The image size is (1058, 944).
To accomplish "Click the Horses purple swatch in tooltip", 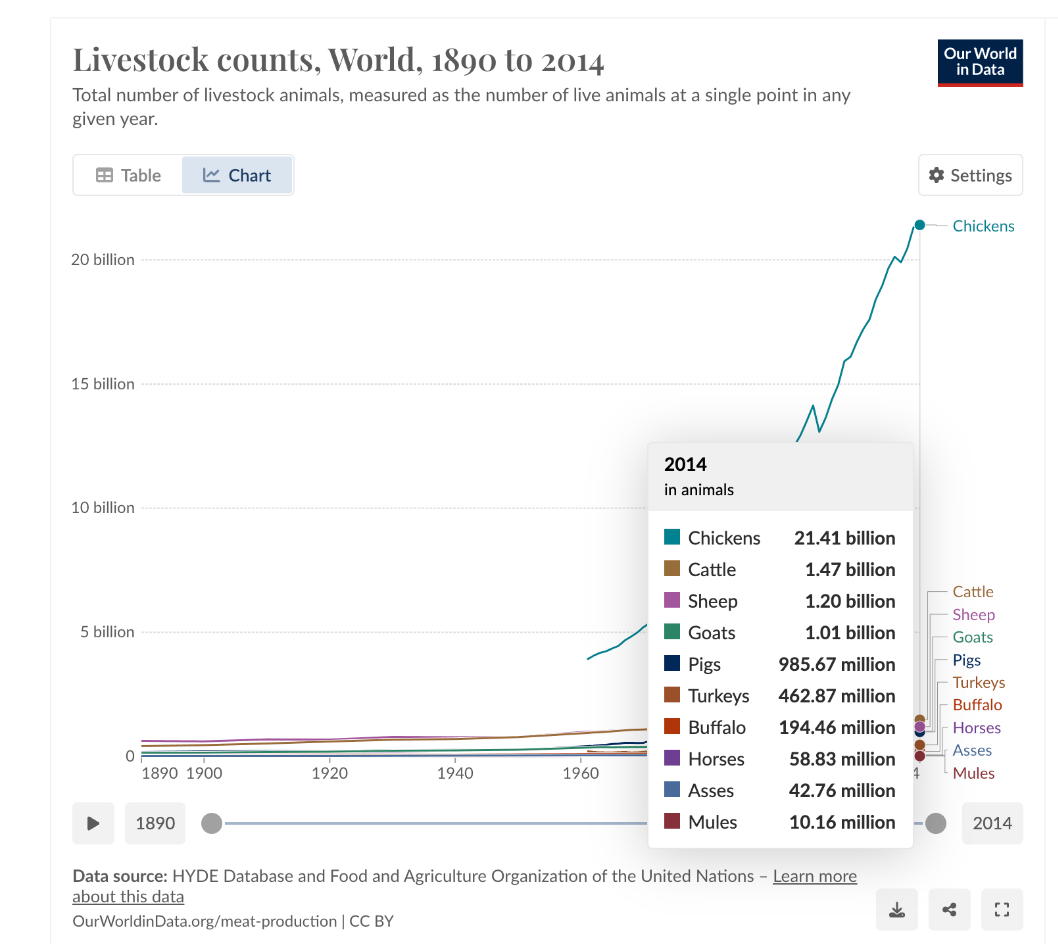I will tap(672, 758).
